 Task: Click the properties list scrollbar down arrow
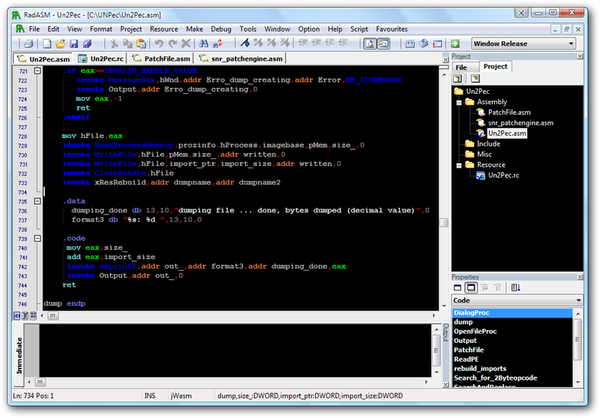[578, 382]
